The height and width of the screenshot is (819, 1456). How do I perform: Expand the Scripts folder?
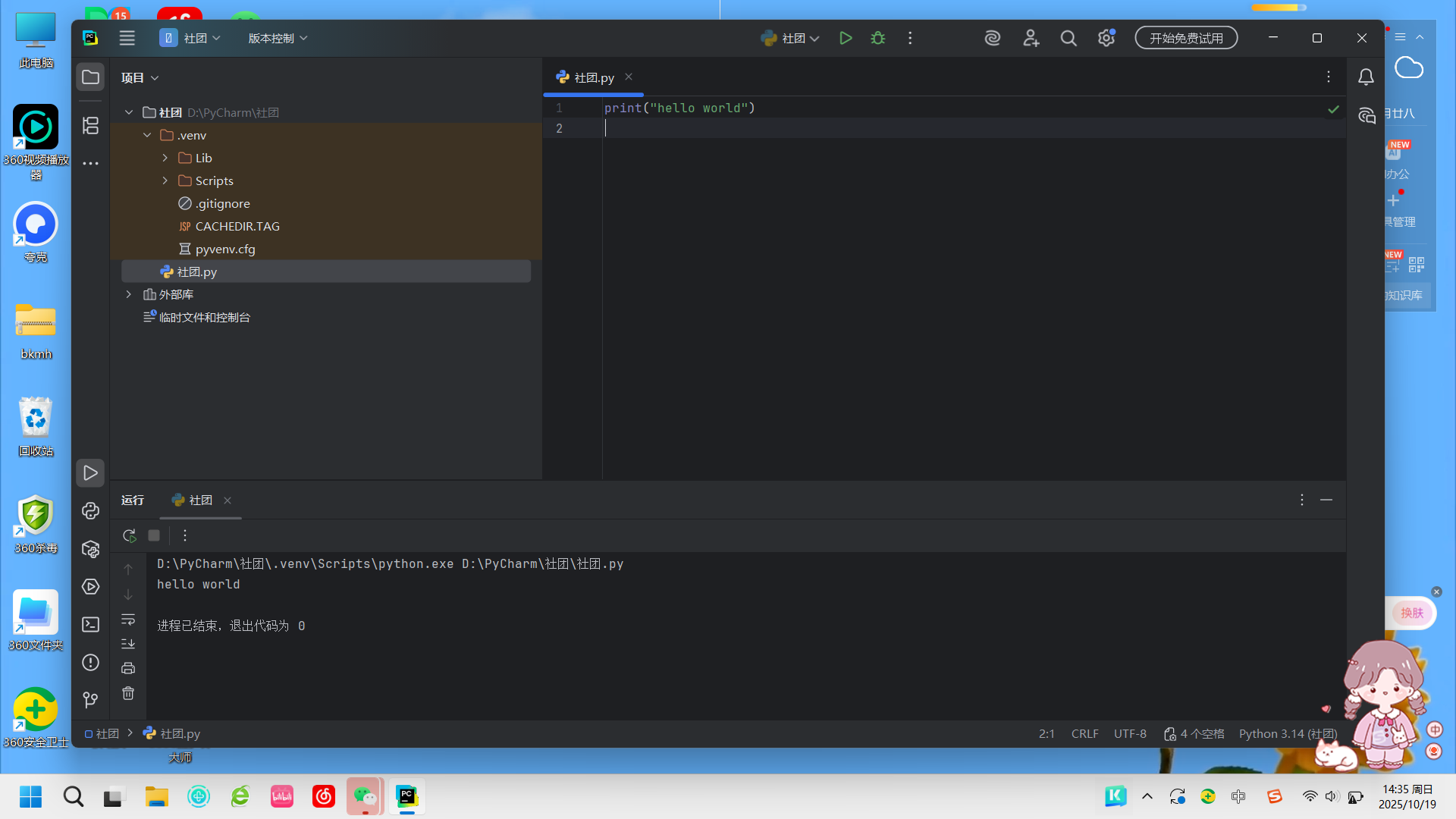165,180
